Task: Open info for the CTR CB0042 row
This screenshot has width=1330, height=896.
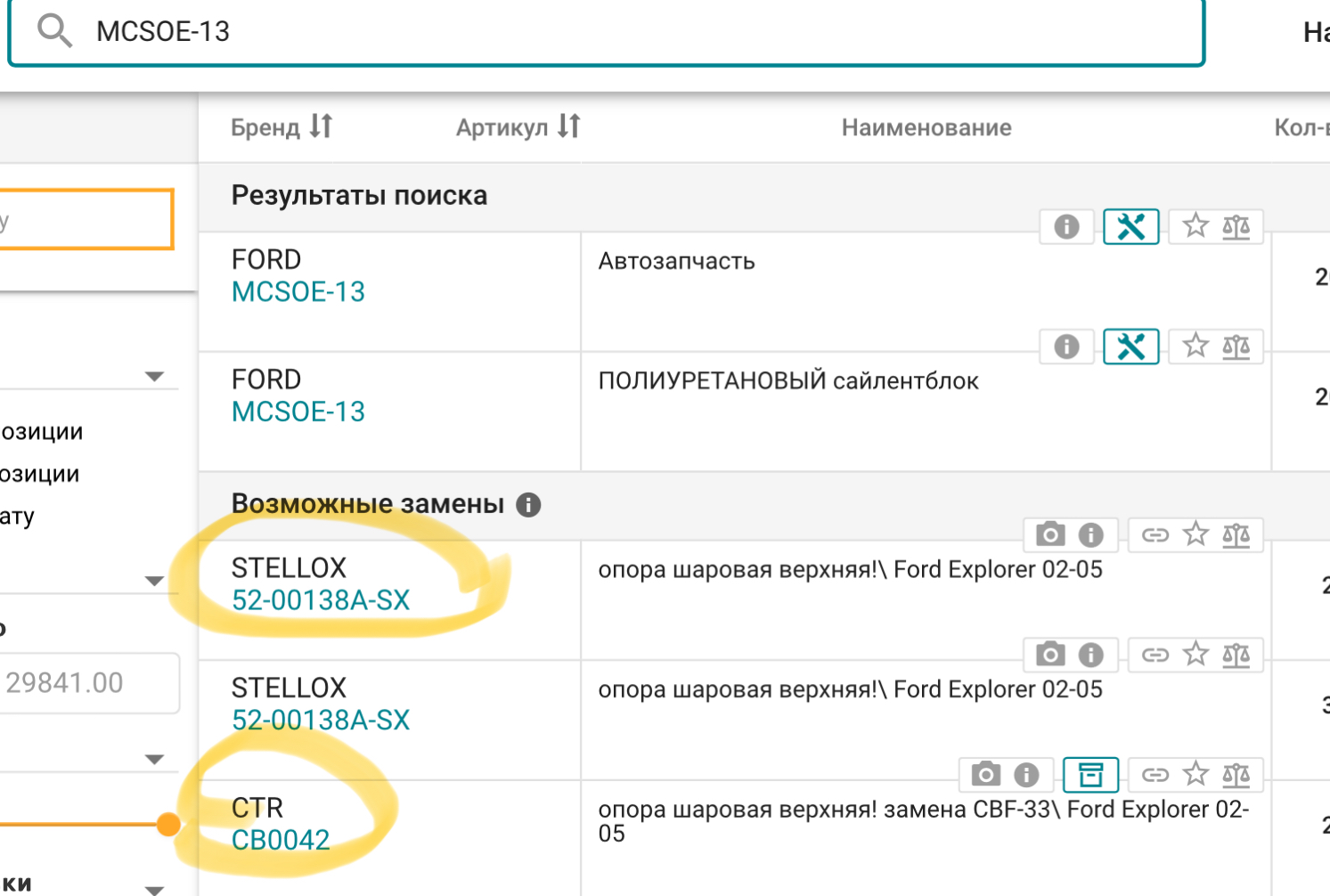Action: coord(1026,774)
